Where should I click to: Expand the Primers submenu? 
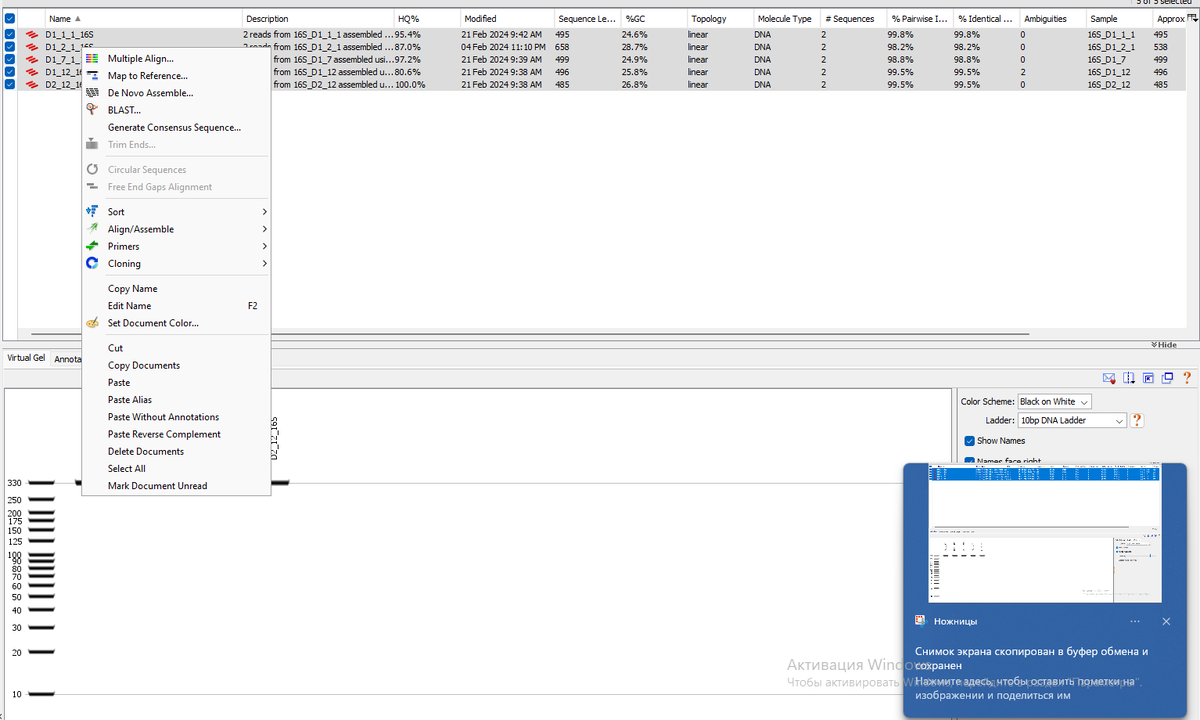coord(176,246)
